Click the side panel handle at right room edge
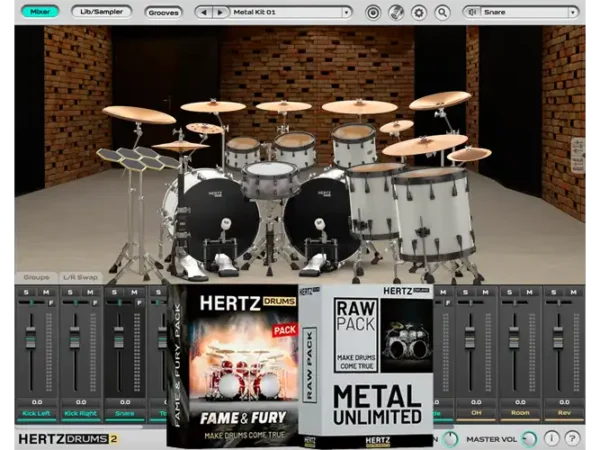600x450 pixels. click(578, 156)
